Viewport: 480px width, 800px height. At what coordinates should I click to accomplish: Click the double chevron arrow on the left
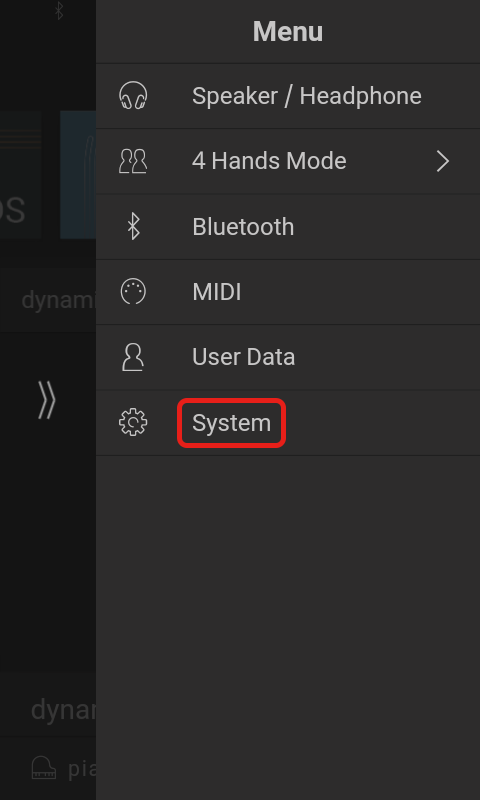pyautogui.click(x=46, y=401)
